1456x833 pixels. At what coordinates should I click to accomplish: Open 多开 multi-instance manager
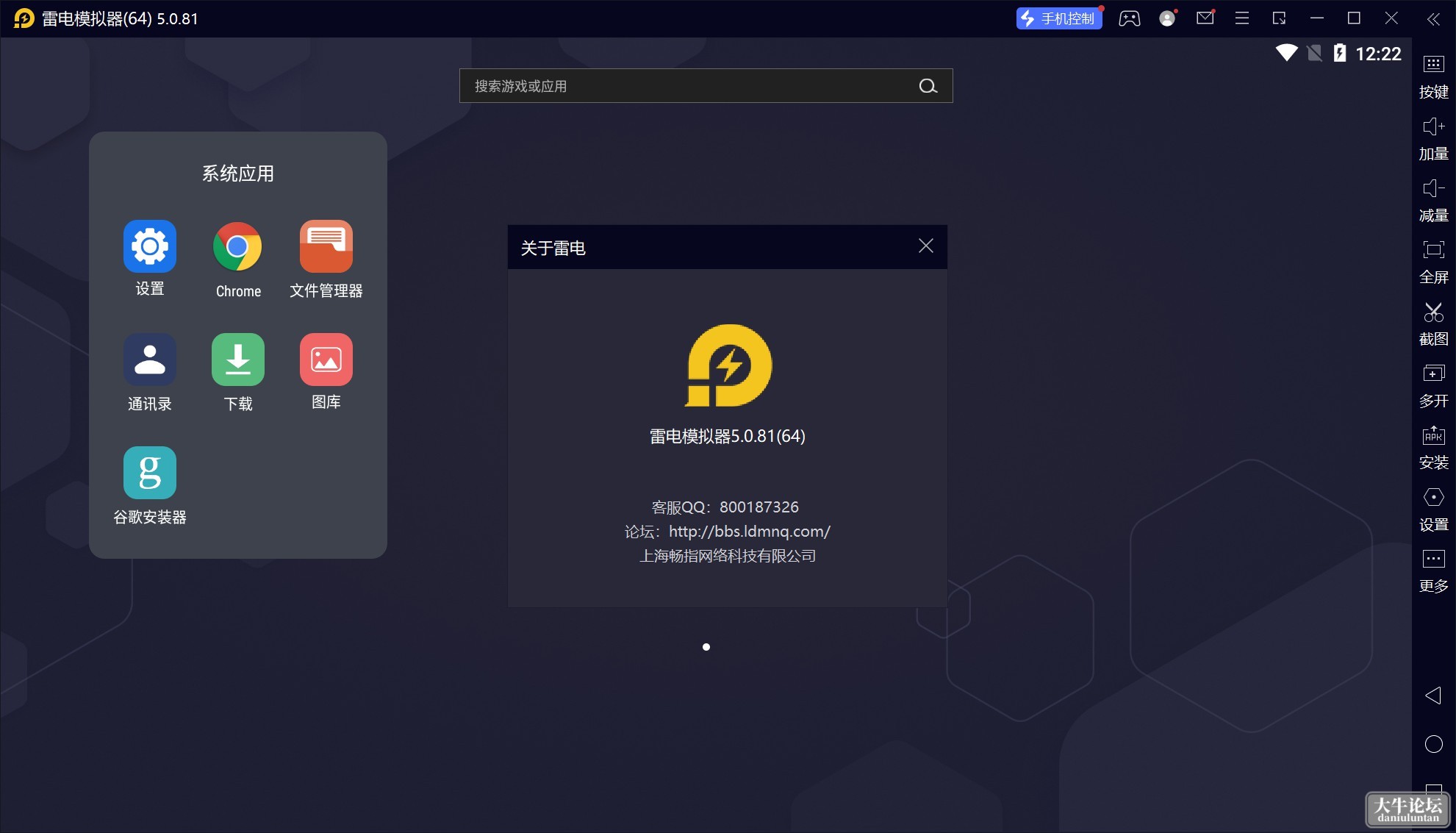coord(1434,385)
